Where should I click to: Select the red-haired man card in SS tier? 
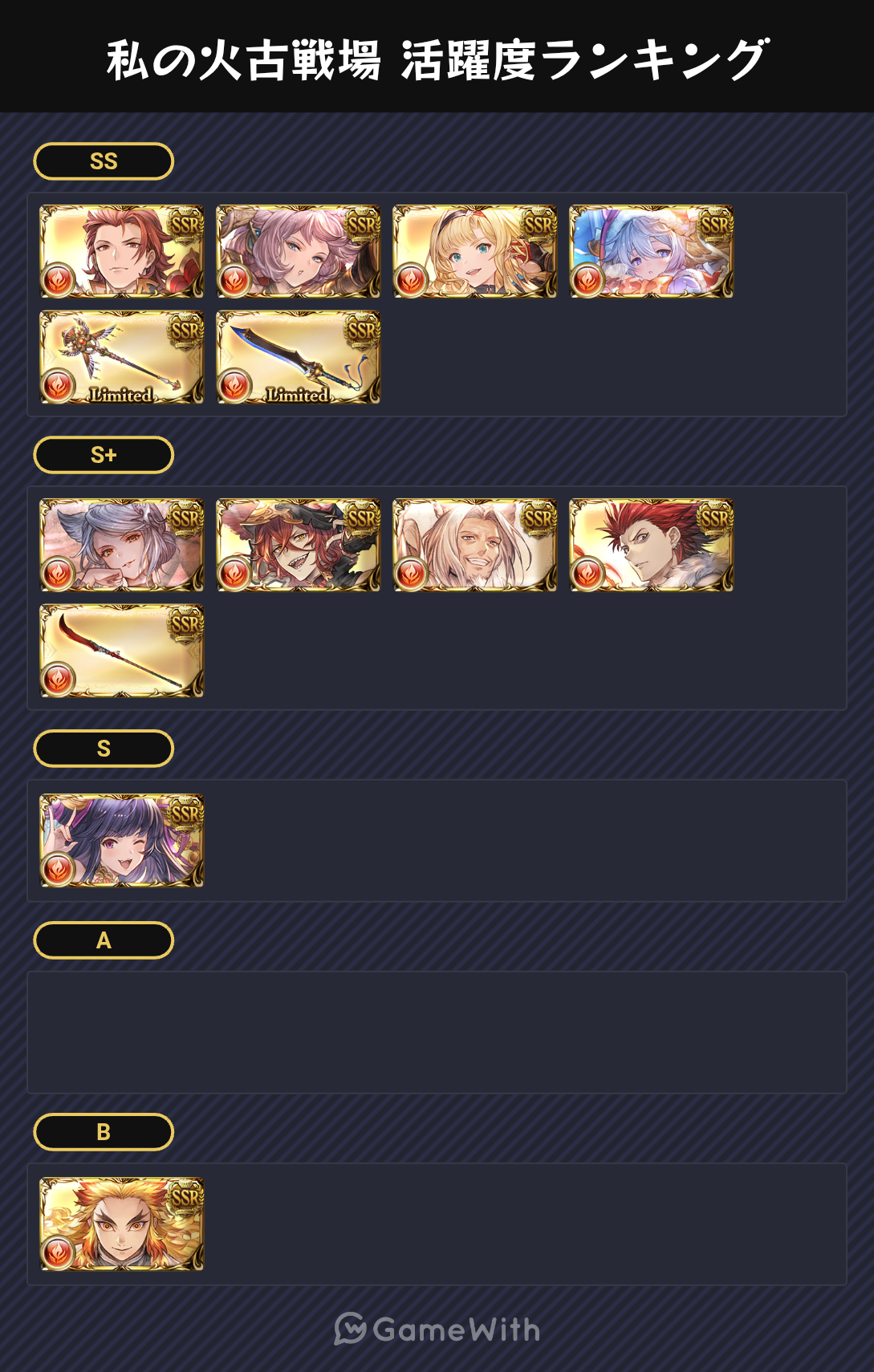(122, 252)
